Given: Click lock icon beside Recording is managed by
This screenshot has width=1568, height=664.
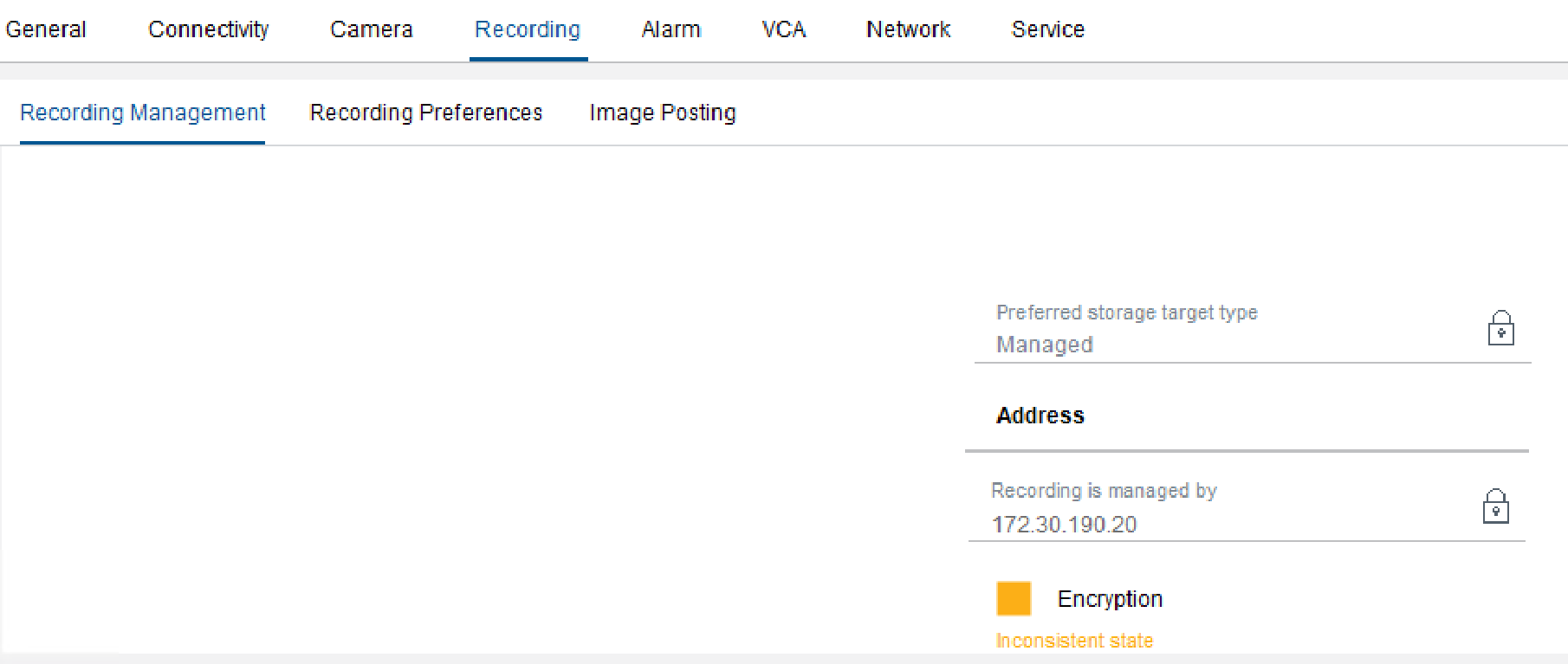Looking at the screenshot, I should (1495, 507).
